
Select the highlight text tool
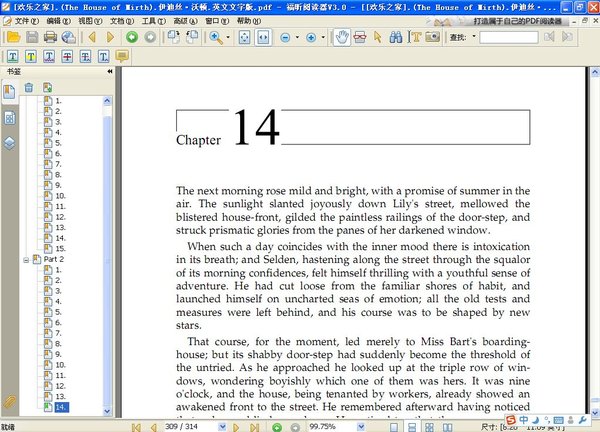[31, 57]
